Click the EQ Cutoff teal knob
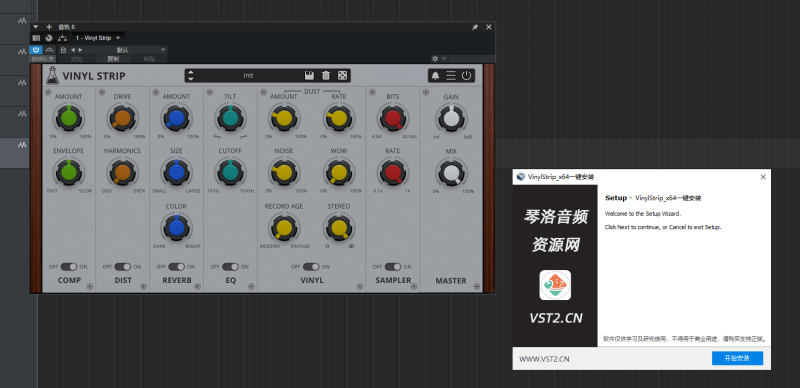Viewport: 800px width, 388px height. [x=230, y=172]
